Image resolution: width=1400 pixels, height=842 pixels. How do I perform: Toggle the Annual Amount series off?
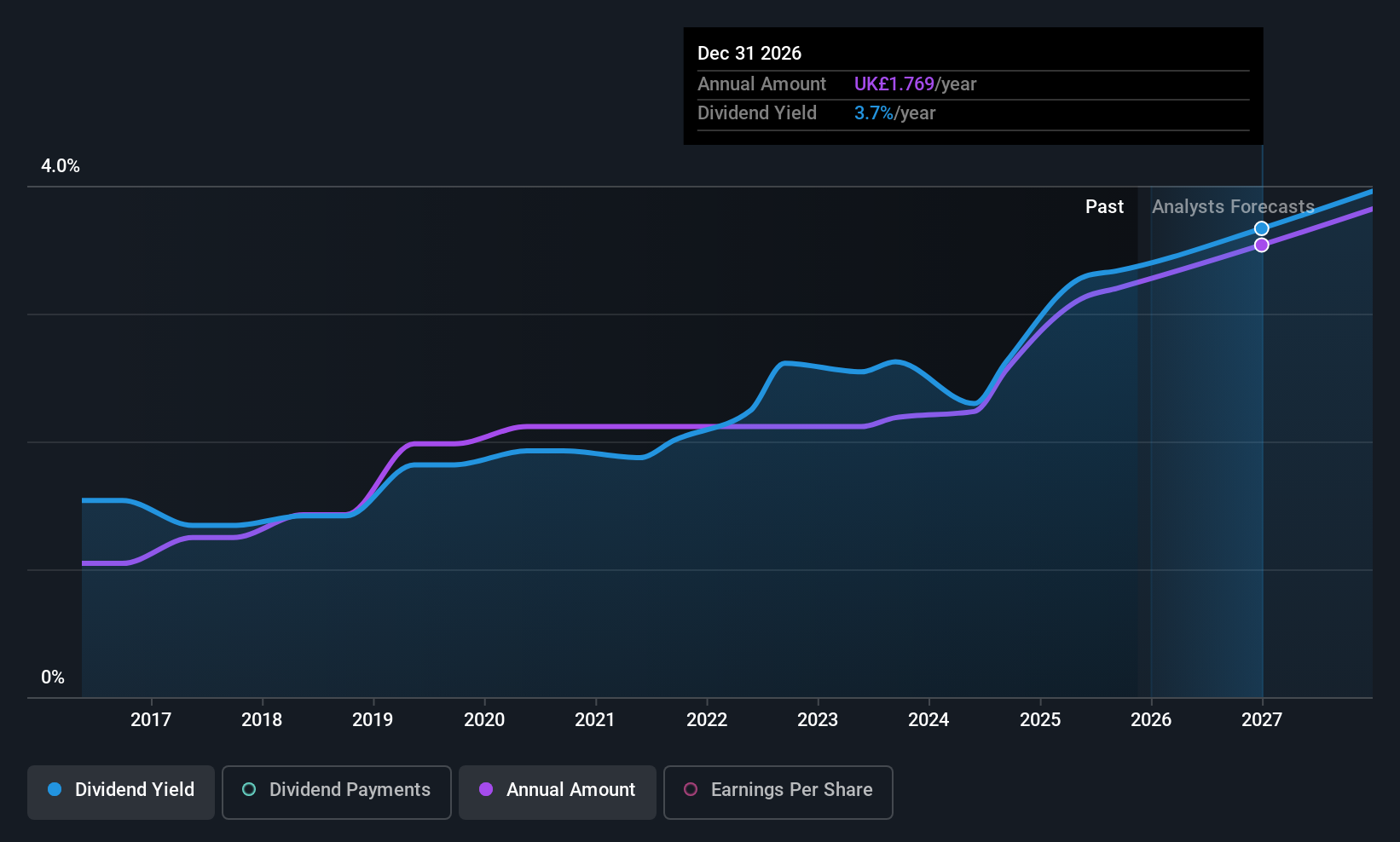coord(557,790)
